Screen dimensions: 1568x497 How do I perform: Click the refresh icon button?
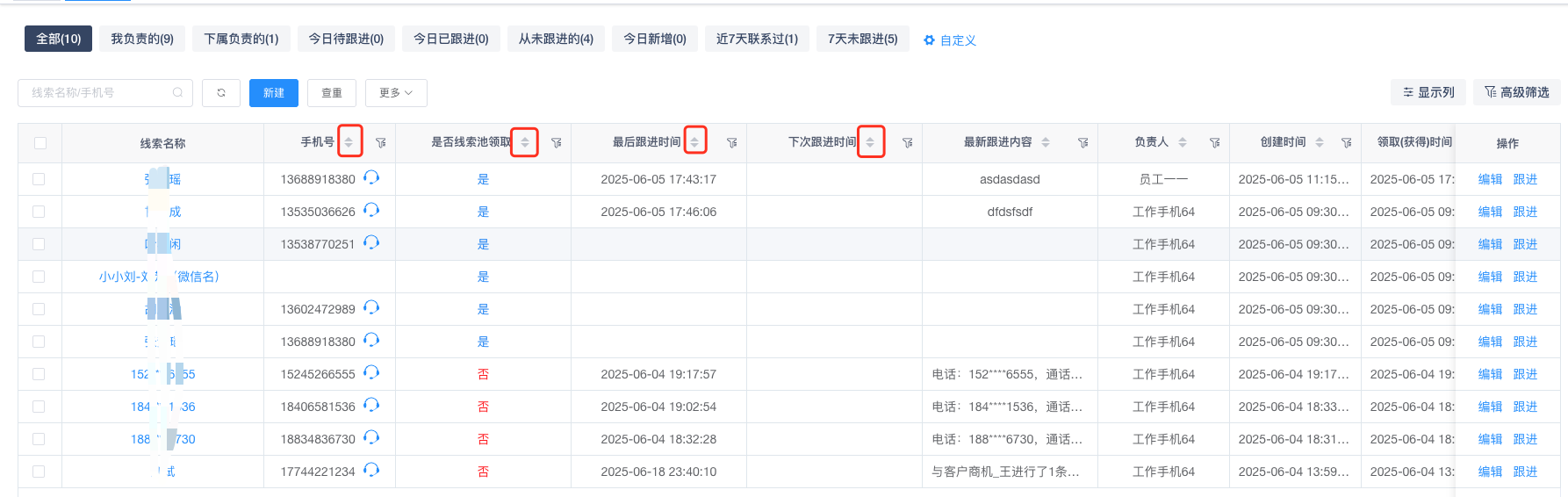(221, 93)
